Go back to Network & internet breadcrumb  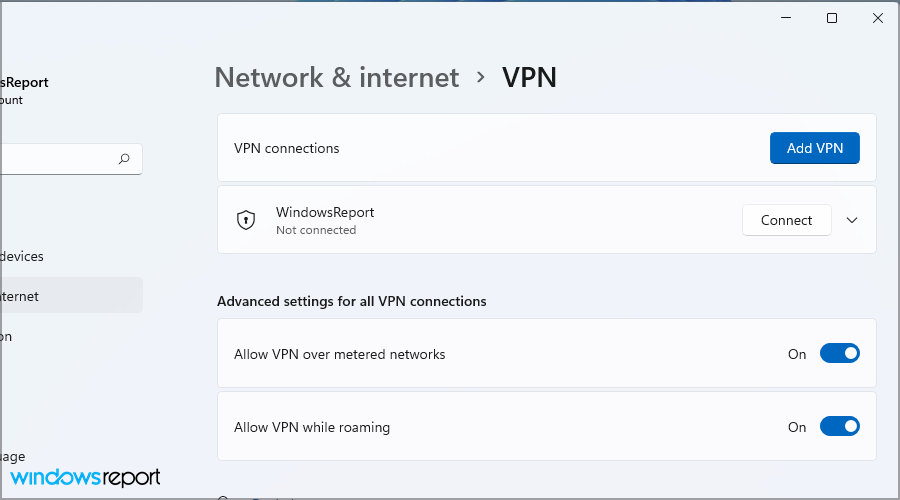coord(337,77)
